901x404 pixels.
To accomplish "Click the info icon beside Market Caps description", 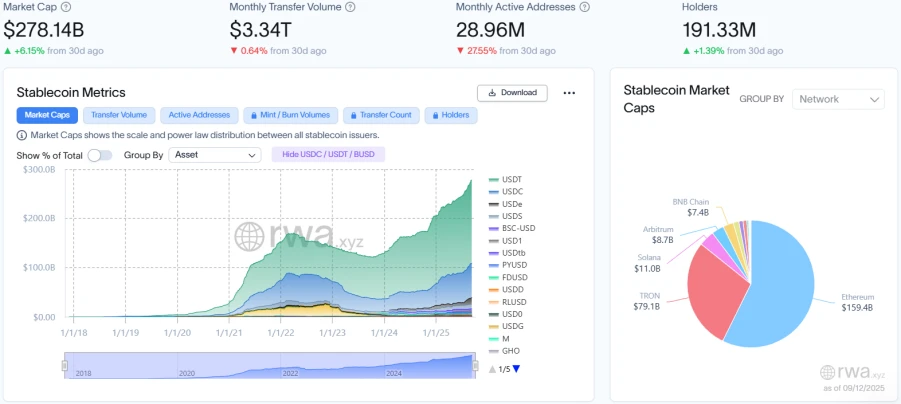I will pyautogui.click(x=22, y=135).
